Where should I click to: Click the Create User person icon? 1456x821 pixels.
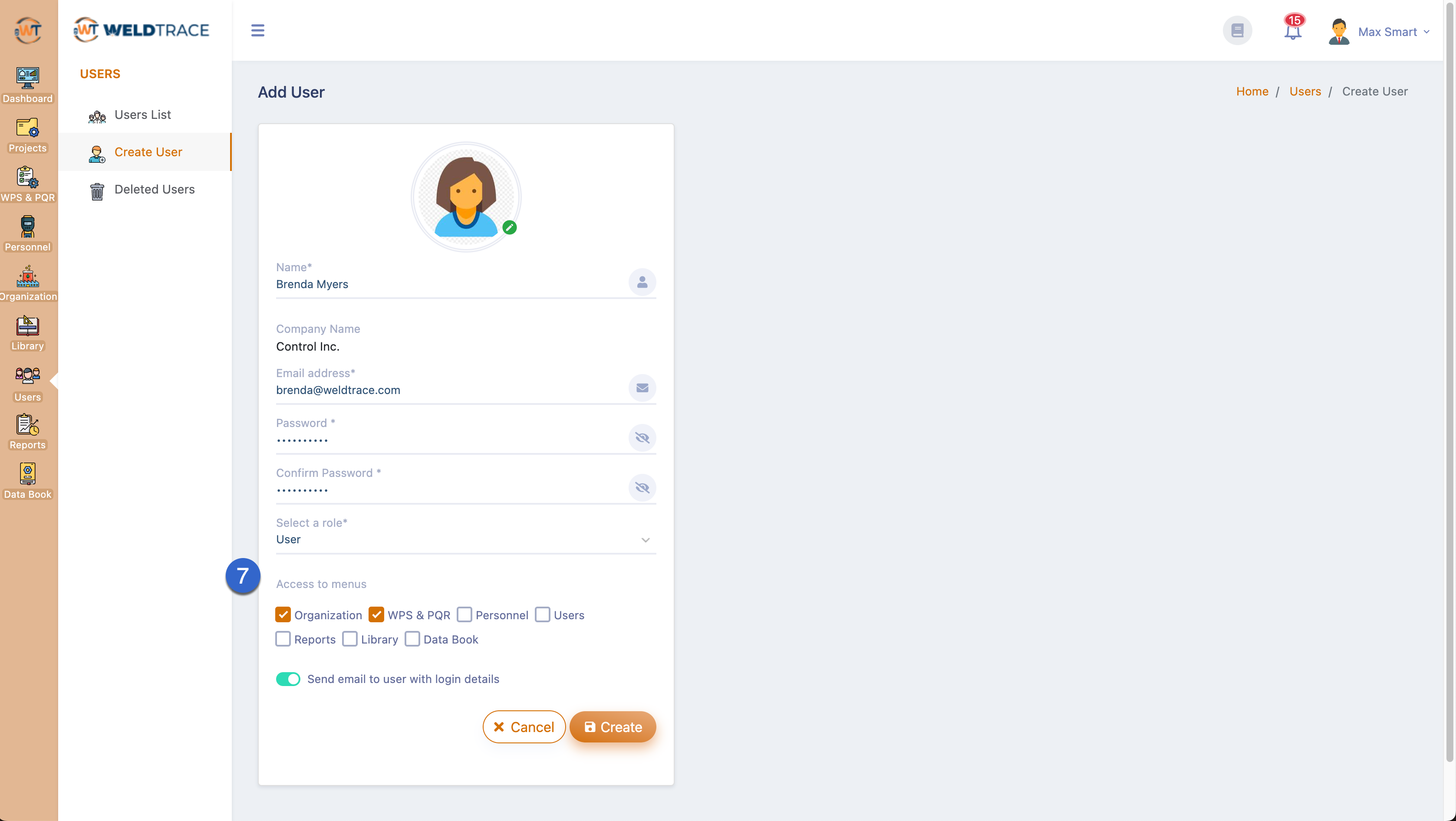click(x=97, y=154)
